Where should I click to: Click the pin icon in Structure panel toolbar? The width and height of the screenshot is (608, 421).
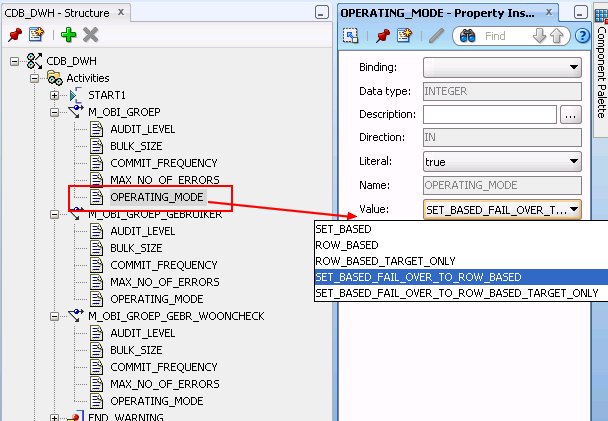tap(15, 35)
